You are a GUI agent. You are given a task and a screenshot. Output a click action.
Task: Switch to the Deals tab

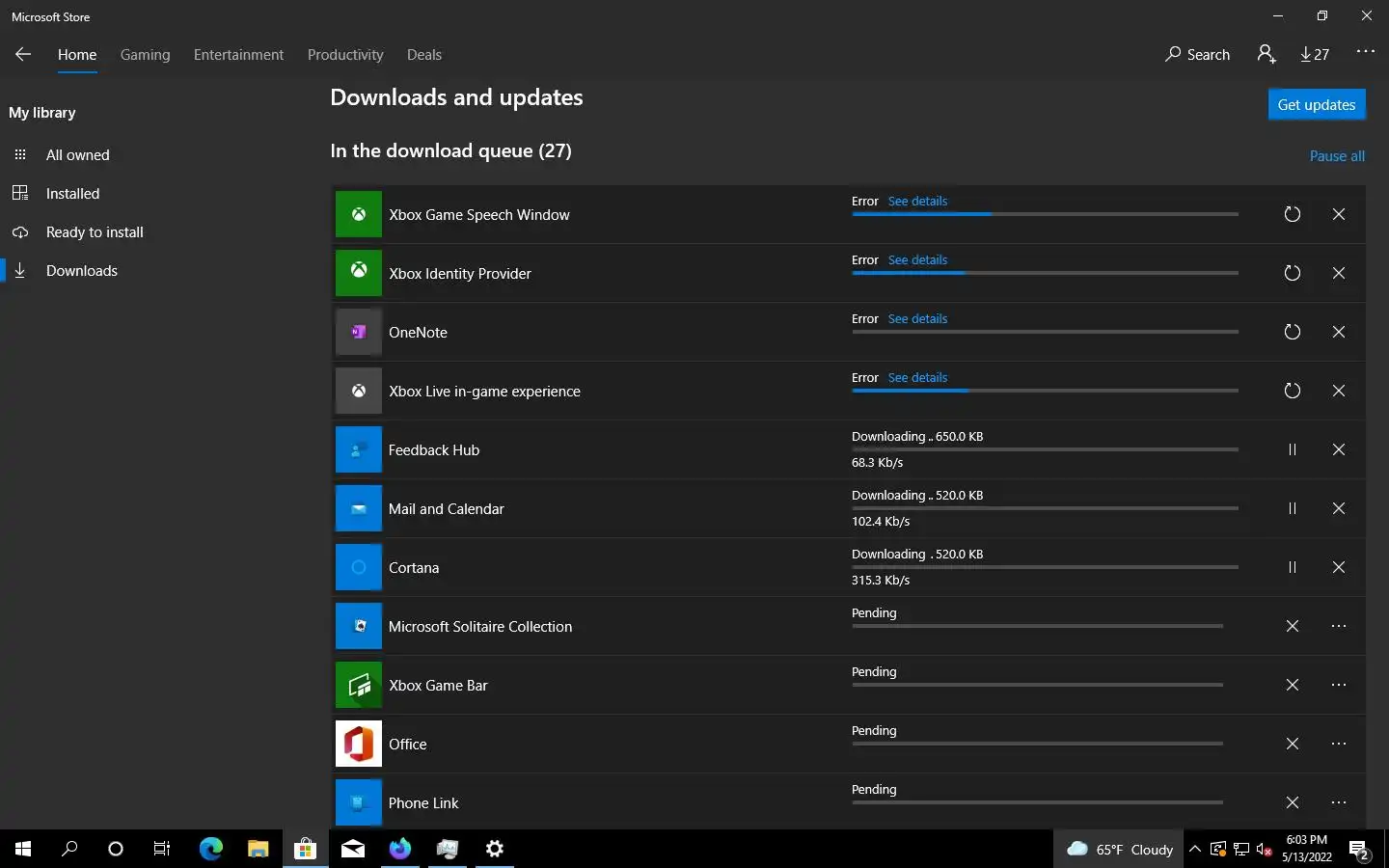(424, 54)
